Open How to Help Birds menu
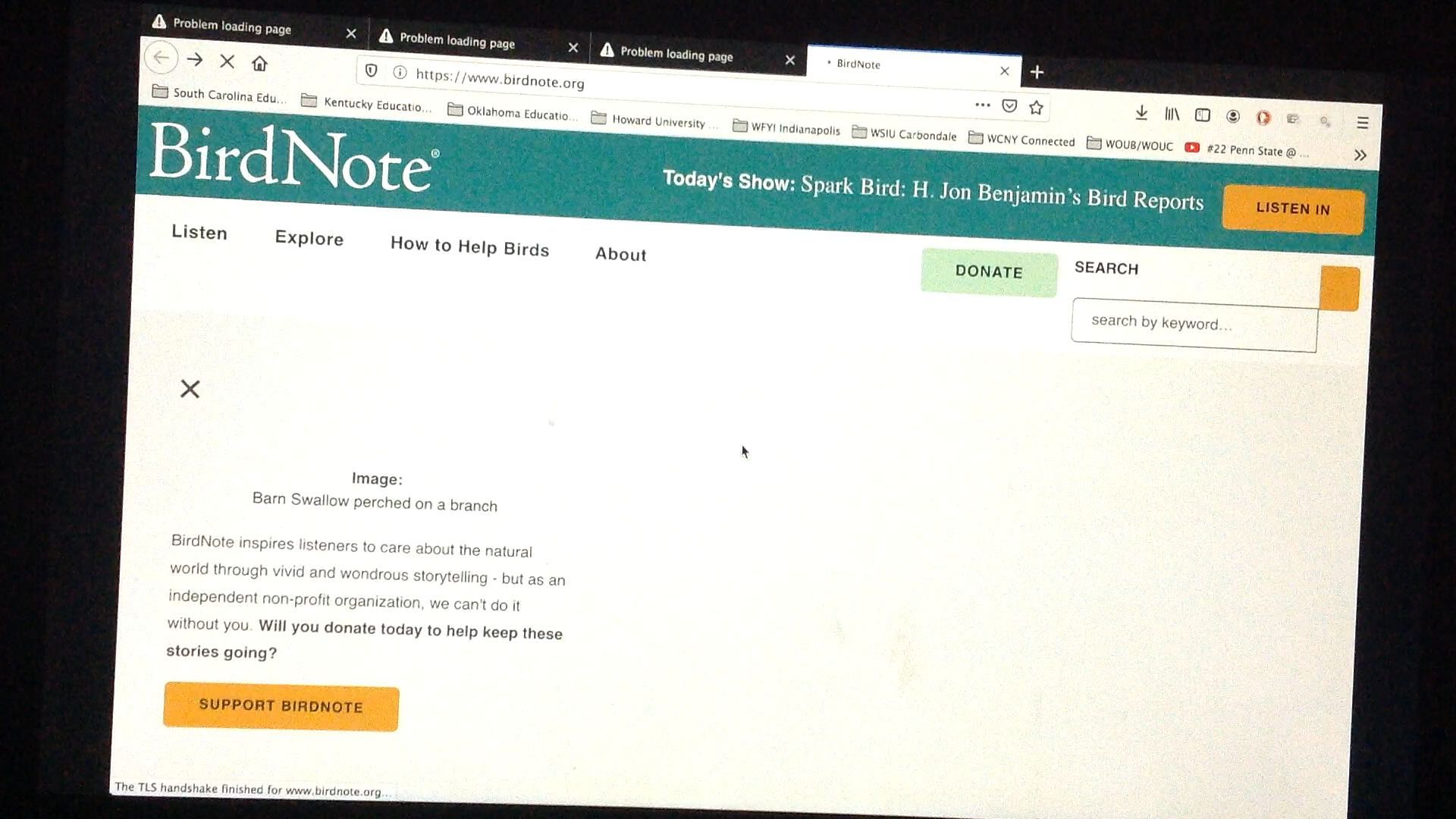This screenshot has height=819, width=1456. click(470, 246)
